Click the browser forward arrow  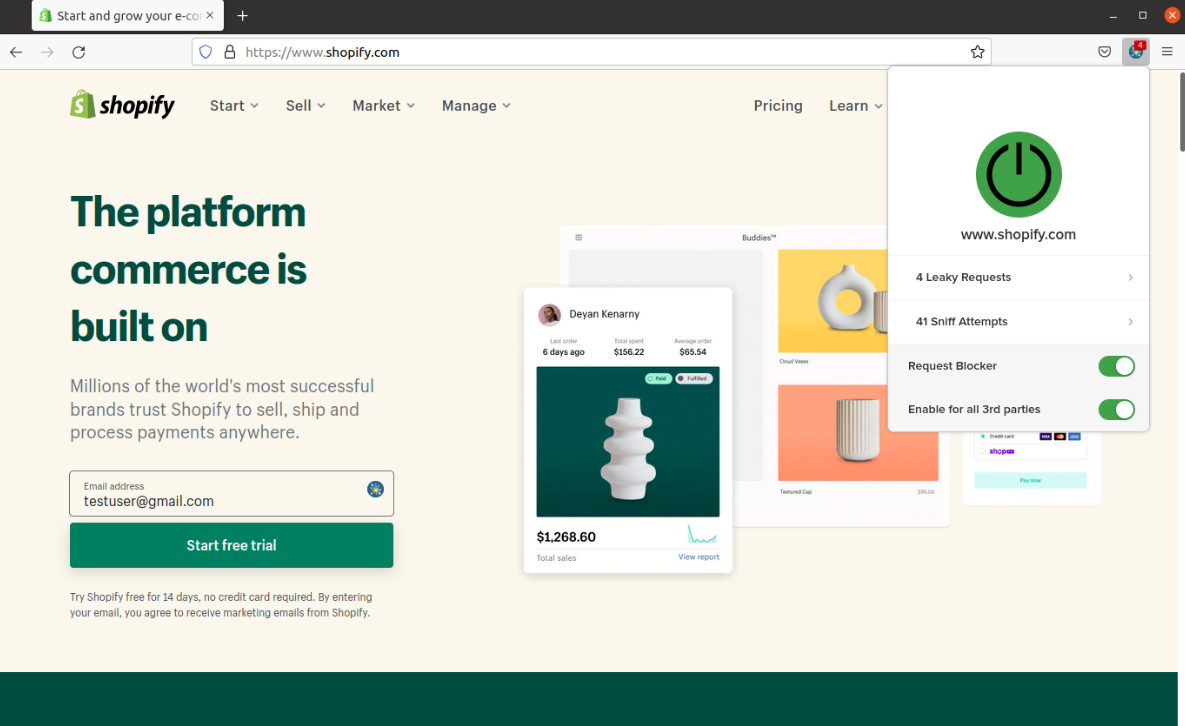pyautogui.click(x=47, y=52)
